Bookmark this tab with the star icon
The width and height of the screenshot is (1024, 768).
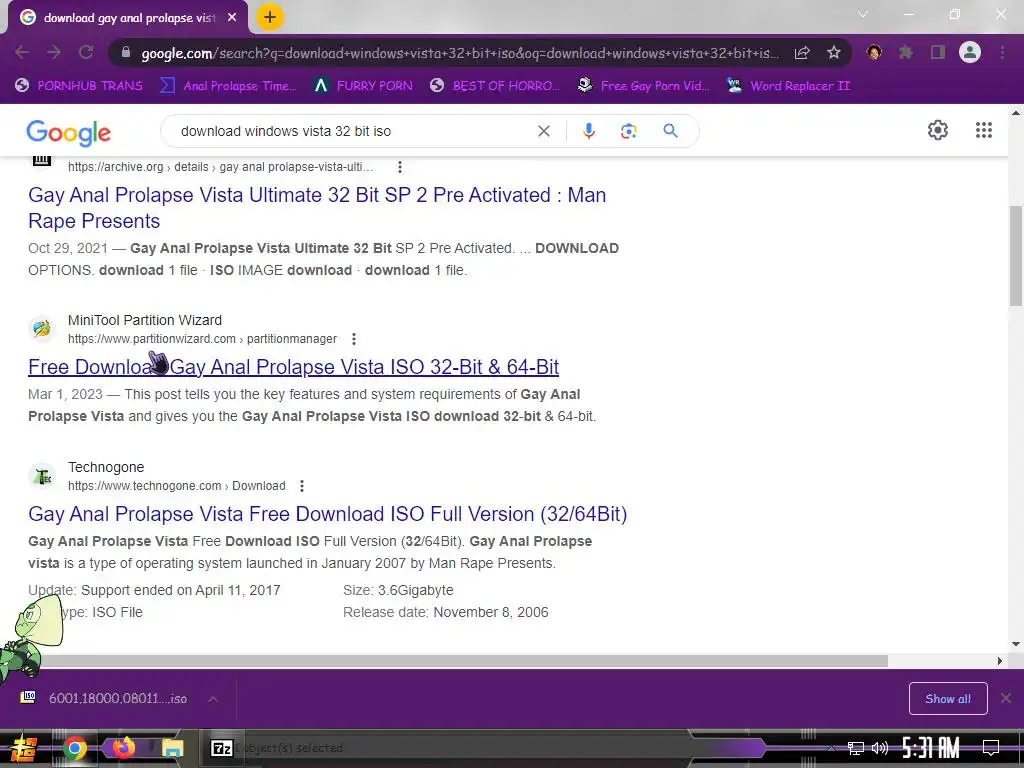(x=834, y=52)
